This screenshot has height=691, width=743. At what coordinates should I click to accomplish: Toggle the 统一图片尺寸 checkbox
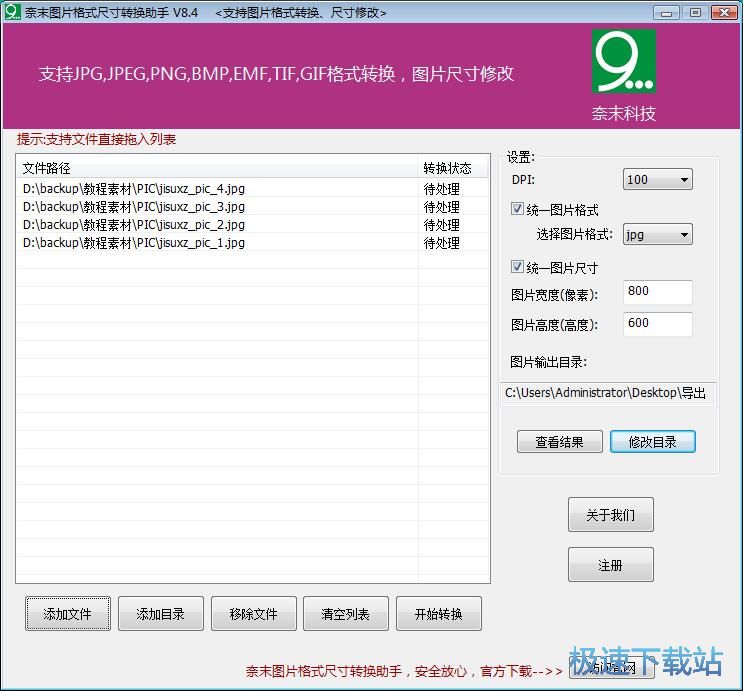pos(517,267)
